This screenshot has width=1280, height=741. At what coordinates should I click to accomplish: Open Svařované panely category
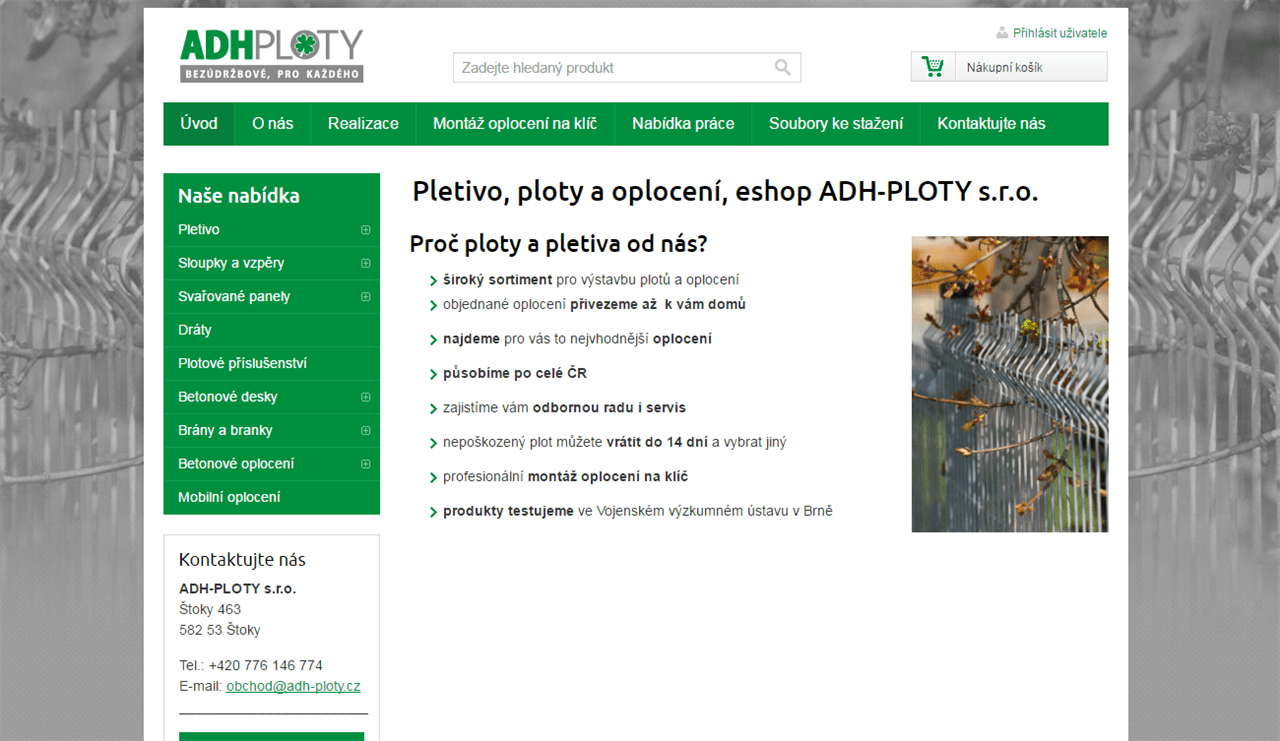click(234, 297)
